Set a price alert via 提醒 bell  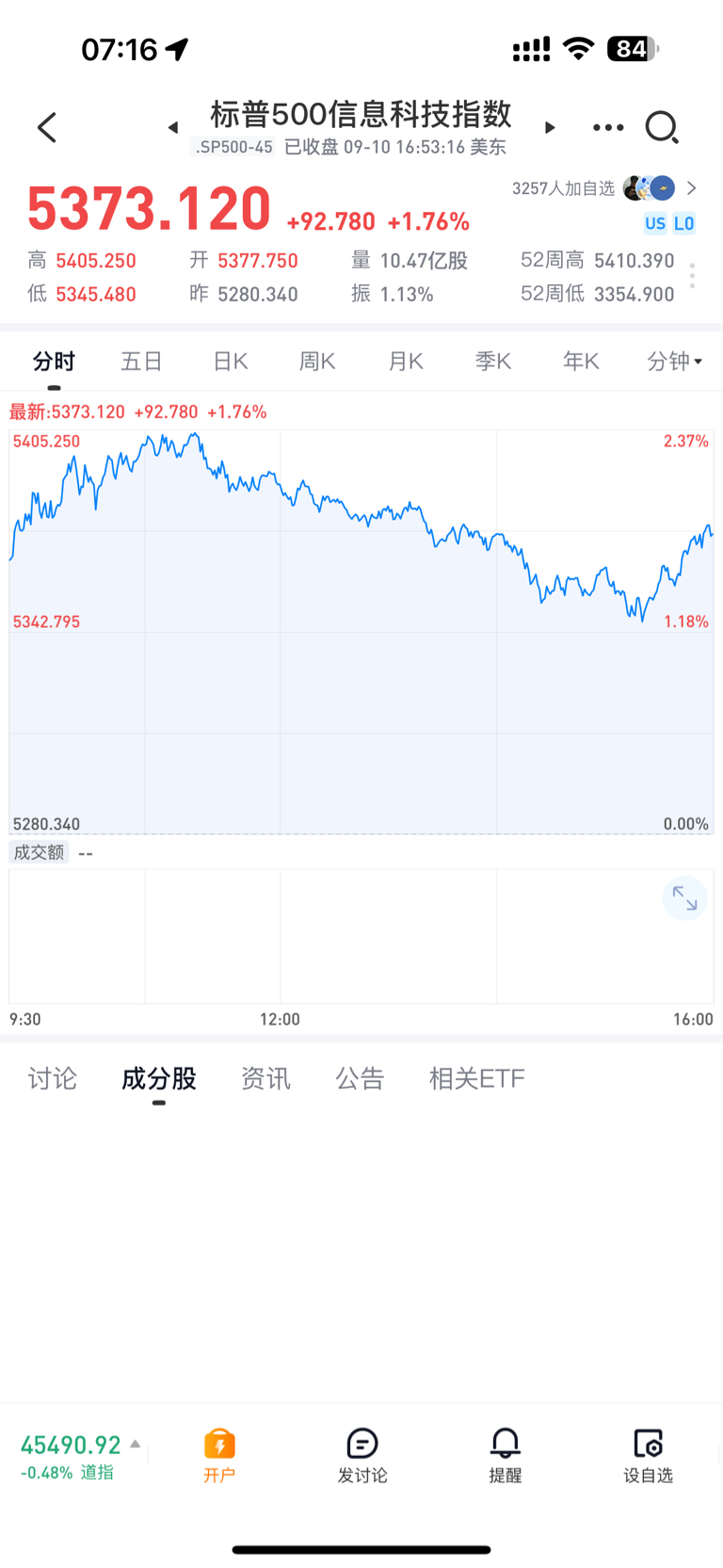506,1456
